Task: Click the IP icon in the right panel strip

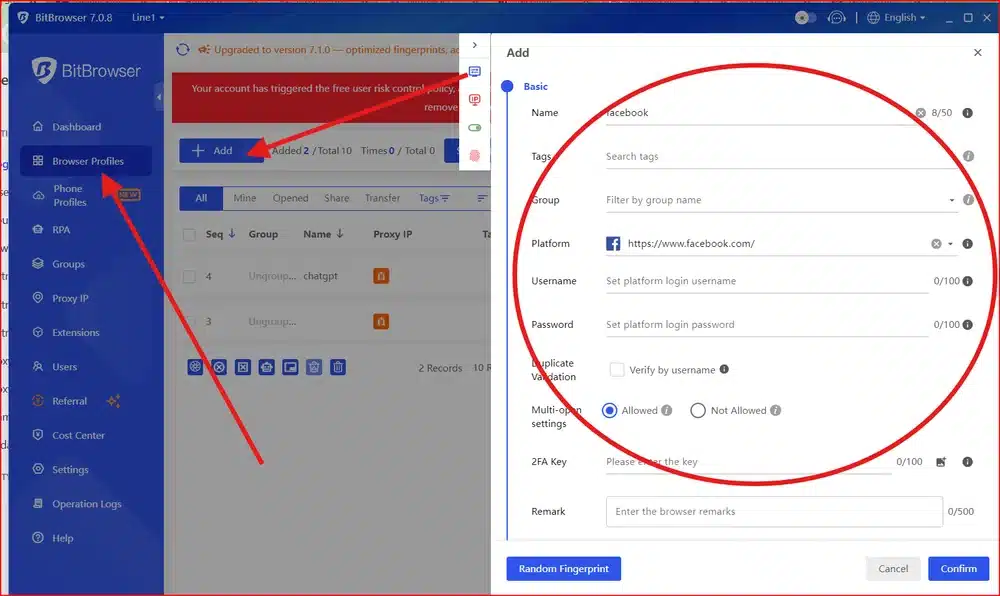Action: pyautogui.click(x=474, y=99)
